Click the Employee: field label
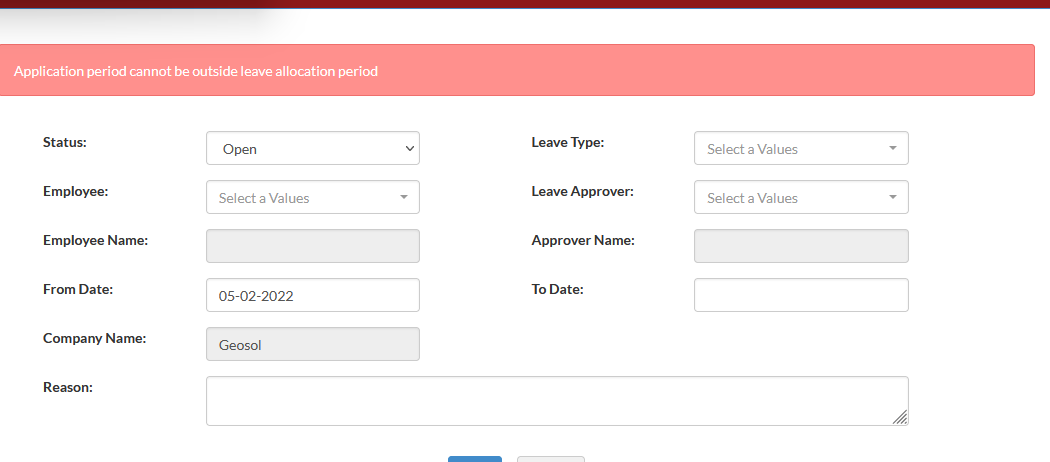The width and height of the screenshot is (1050, 462). (x=76, y=191)
